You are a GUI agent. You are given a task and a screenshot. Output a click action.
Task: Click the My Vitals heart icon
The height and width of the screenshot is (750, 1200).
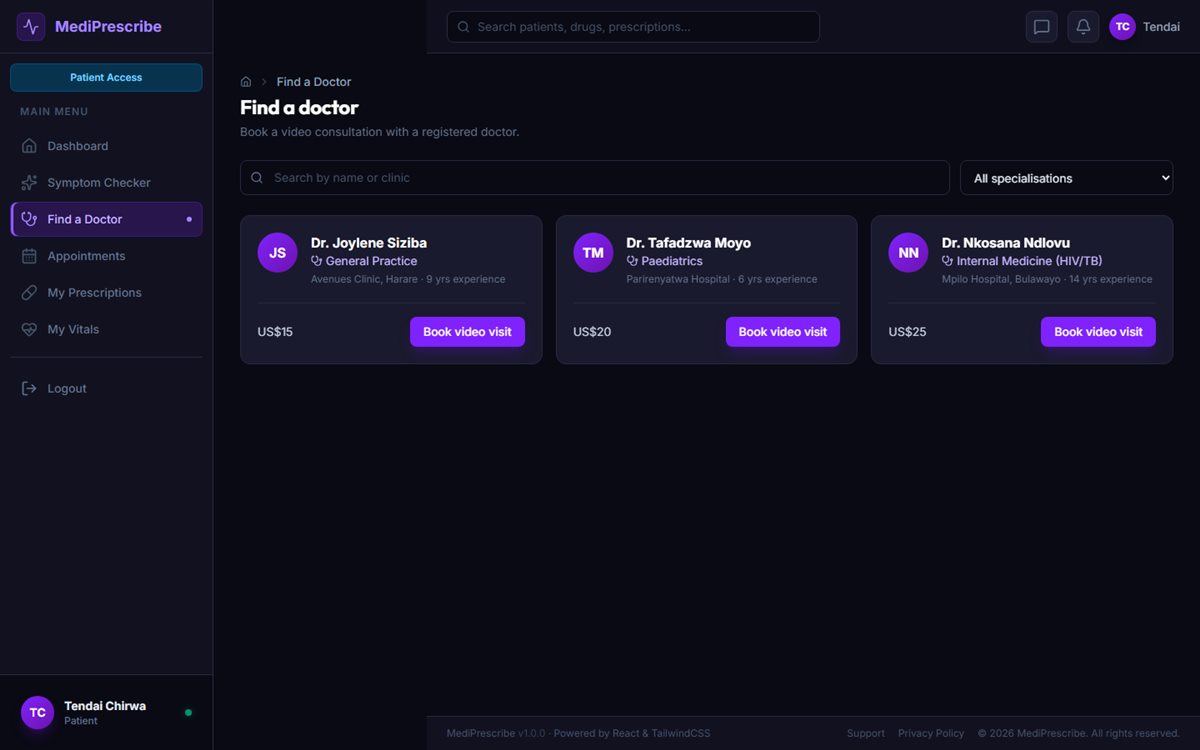coord(29,329)
